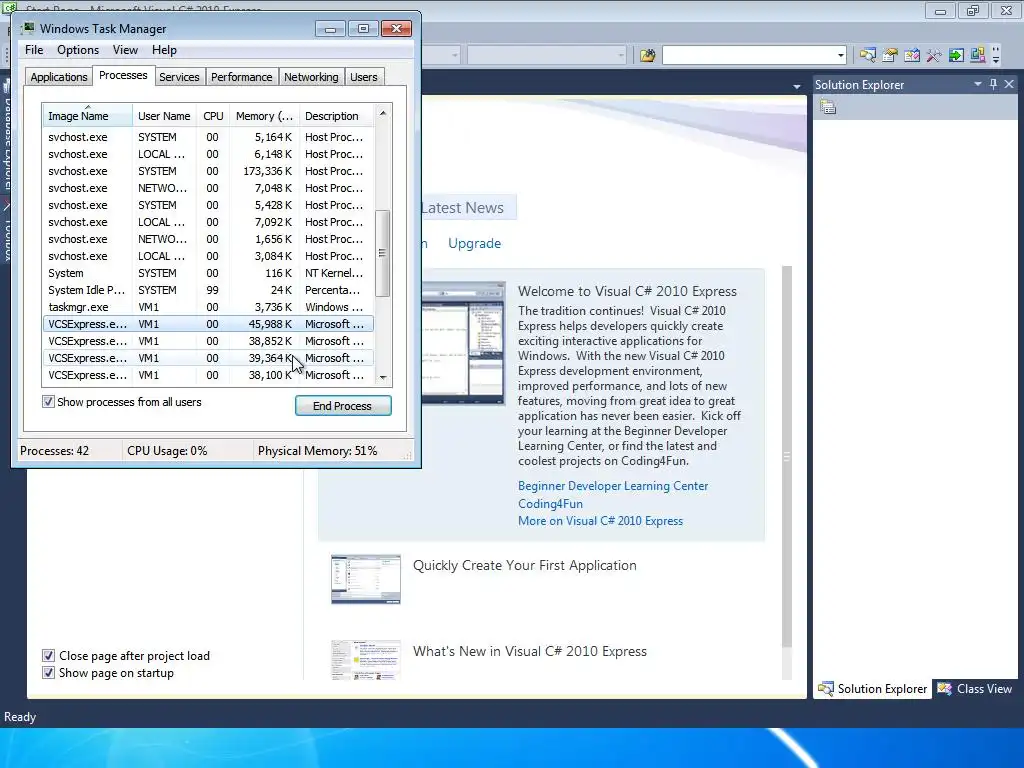Select VCSExpress process using 38,852 K

[208, 341]
